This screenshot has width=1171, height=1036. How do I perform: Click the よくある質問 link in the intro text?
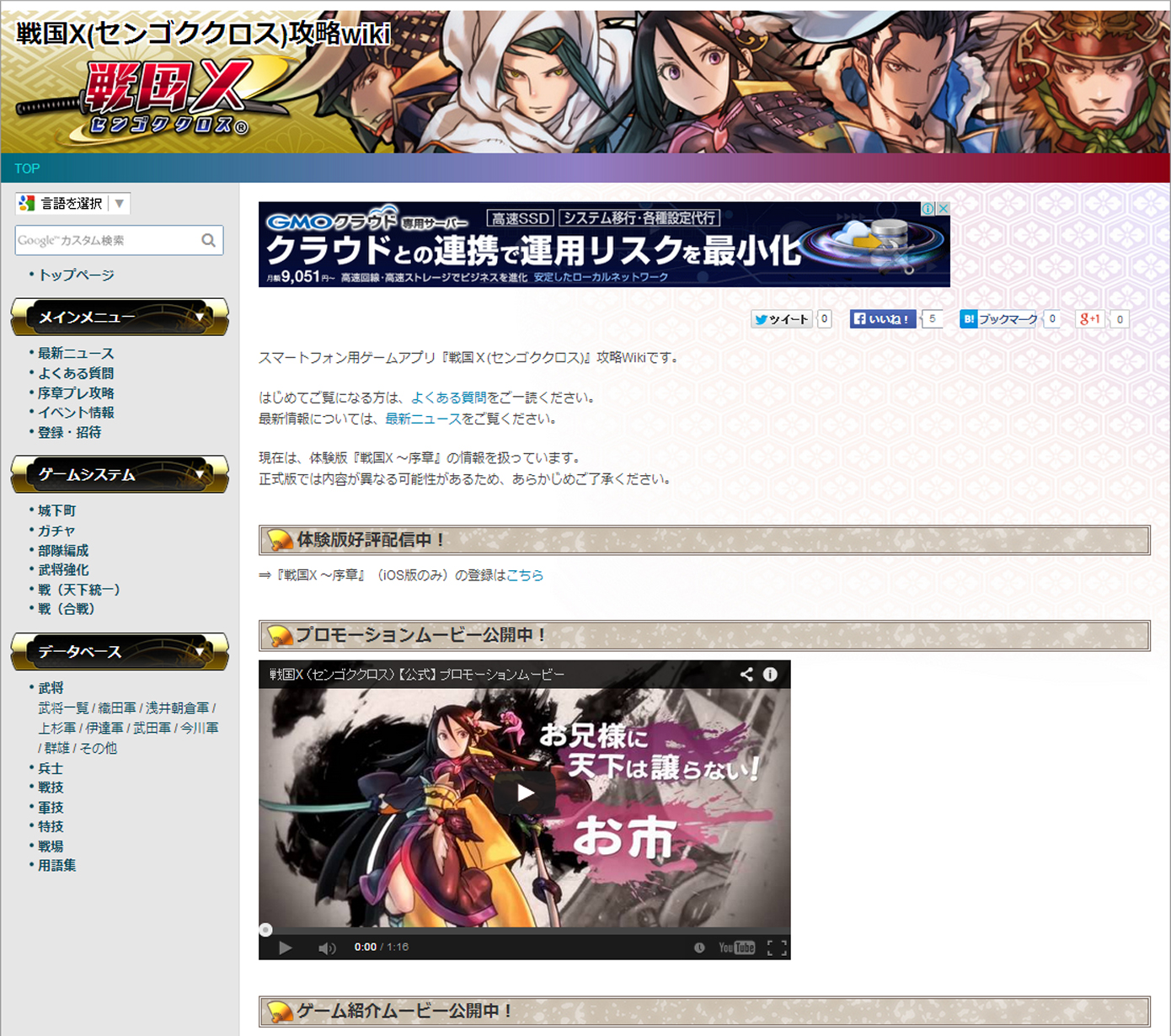449,398
